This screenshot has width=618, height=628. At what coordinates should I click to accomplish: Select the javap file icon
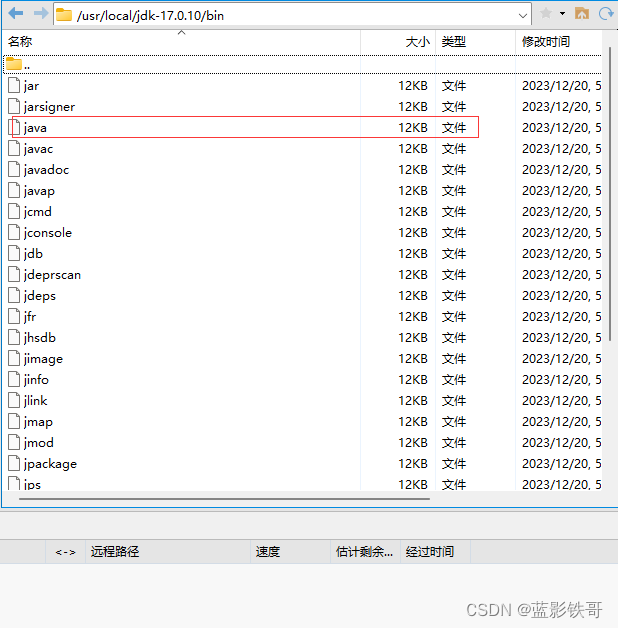click(x=14, y=190)
